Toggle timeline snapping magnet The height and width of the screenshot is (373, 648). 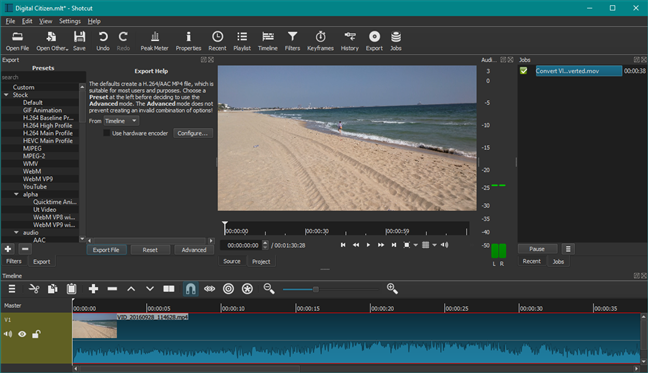click(191, 289)
